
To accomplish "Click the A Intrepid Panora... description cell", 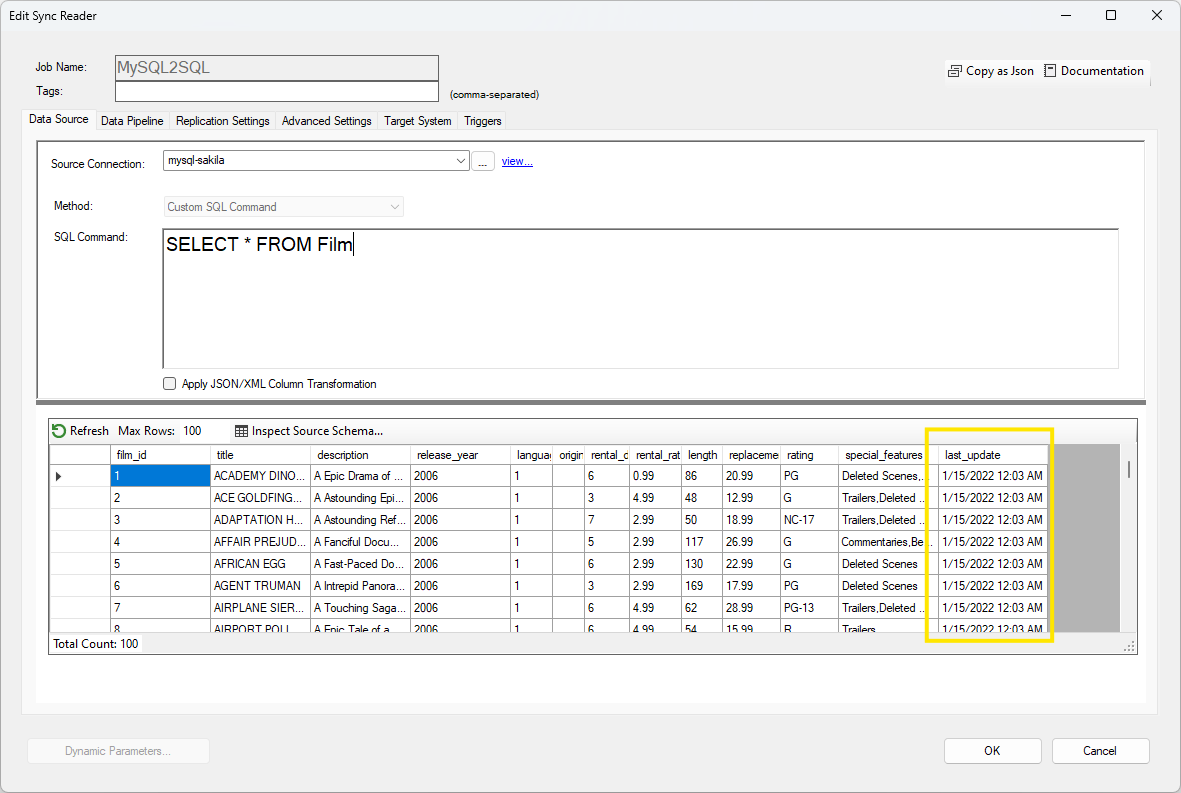I will click(361, 585).
